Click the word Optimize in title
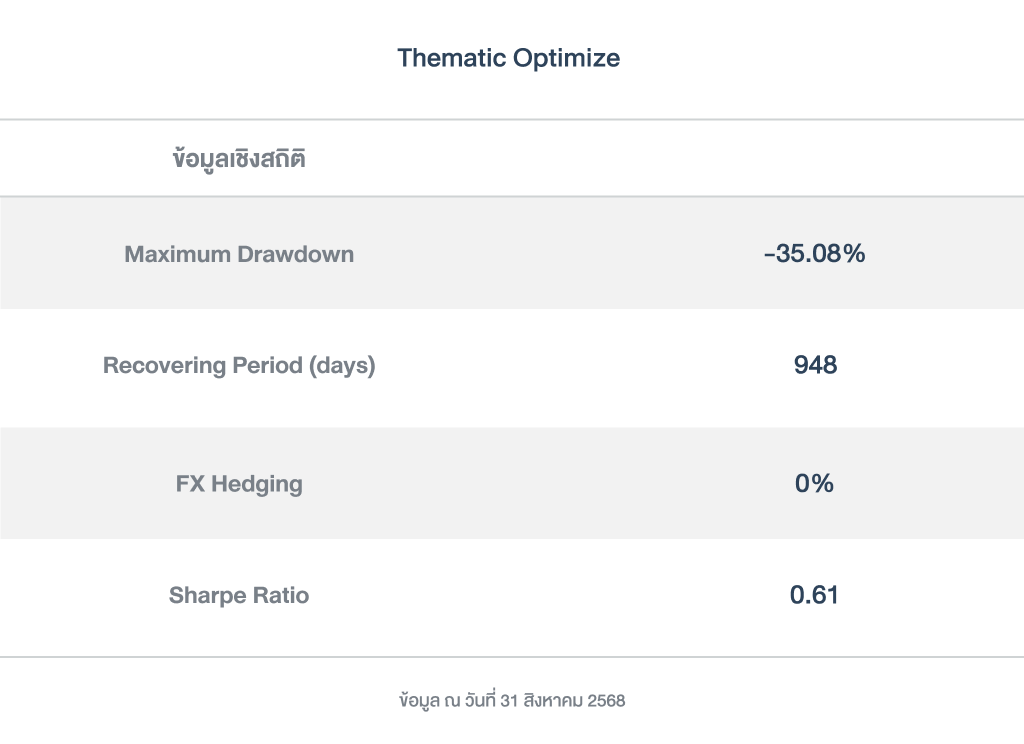 [566, 58]
